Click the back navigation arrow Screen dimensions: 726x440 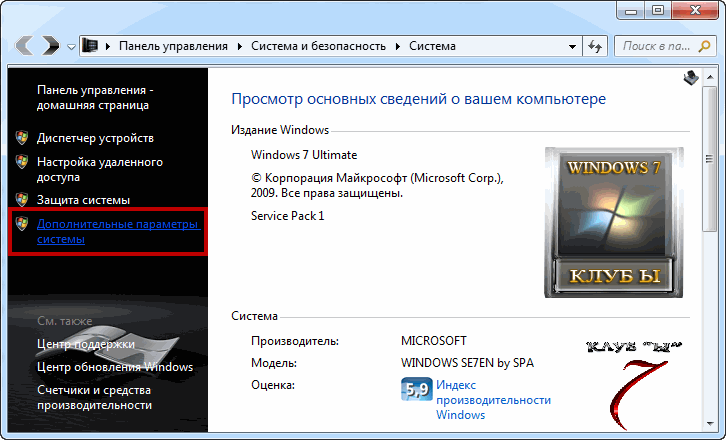(x=26, y=46)
